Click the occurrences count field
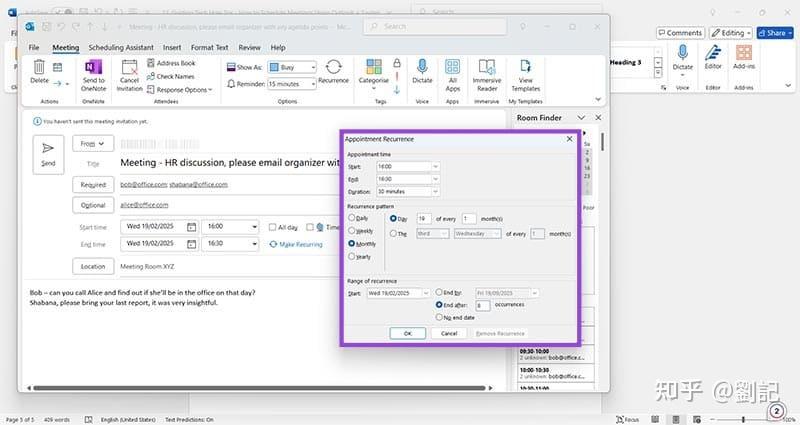Image resolution: width=800 pixels, height=425 pixels. [x=483, y=305]
